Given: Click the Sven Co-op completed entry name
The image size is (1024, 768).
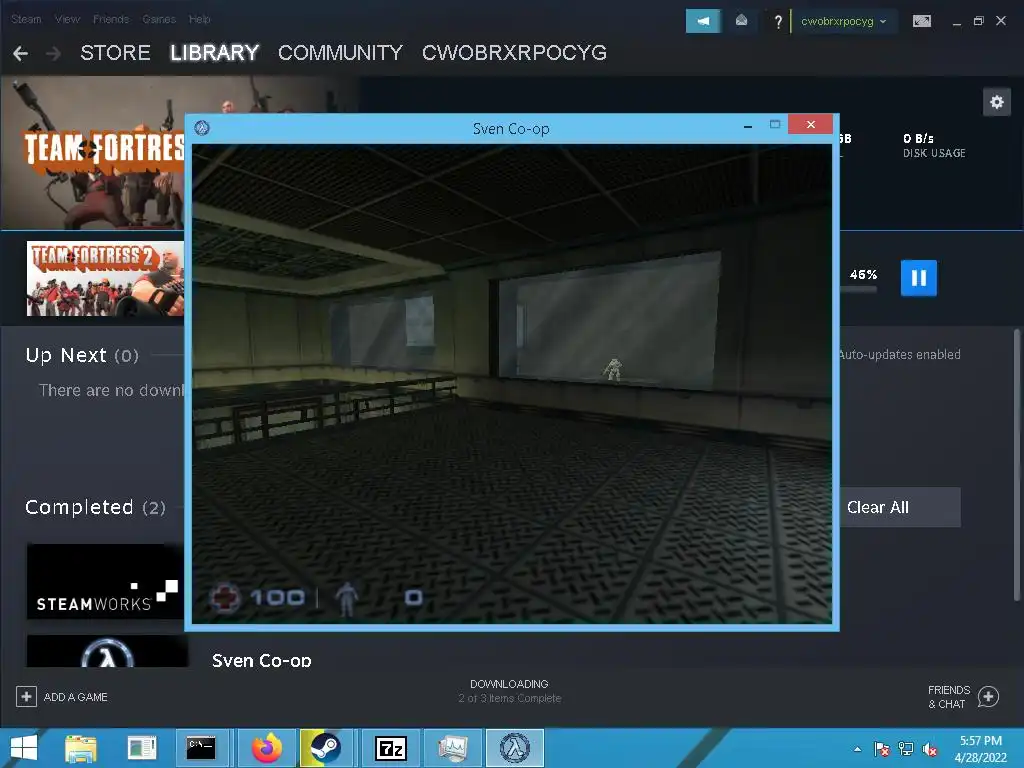Looking at the screenshot, I should pos(261,660).
